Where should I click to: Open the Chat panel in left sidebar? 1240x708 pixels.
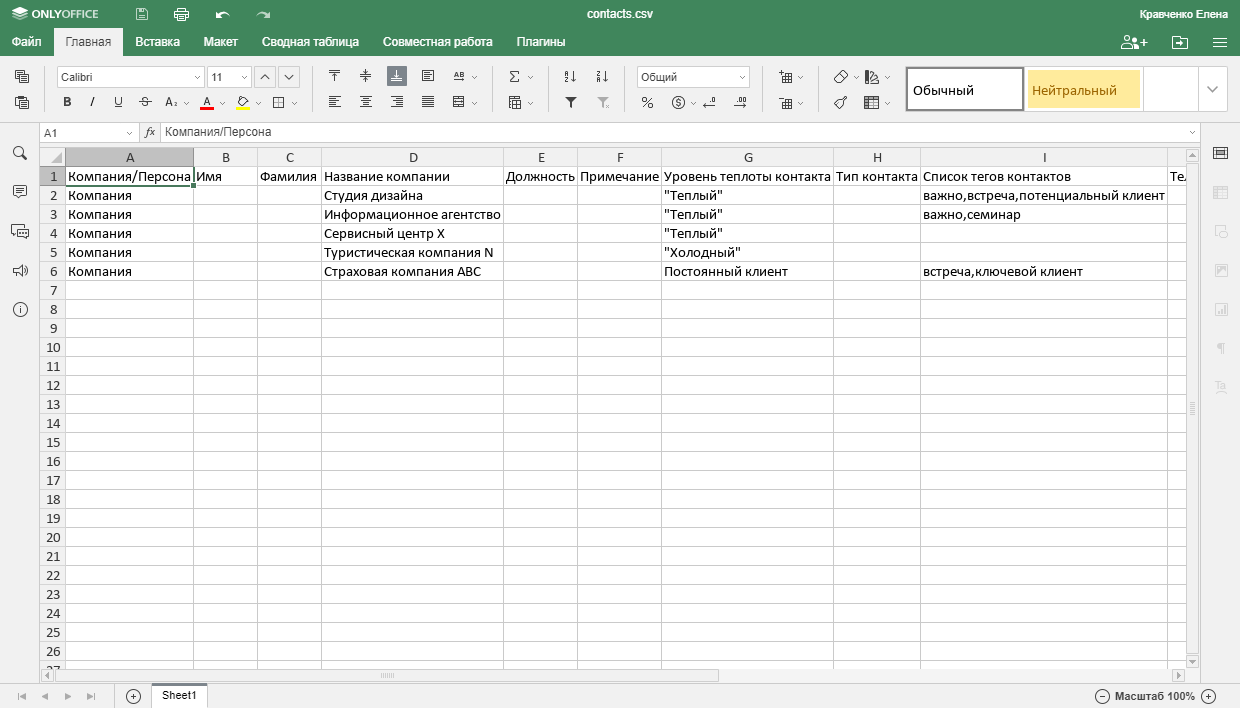pyautogui.click(x=19, y=231)
